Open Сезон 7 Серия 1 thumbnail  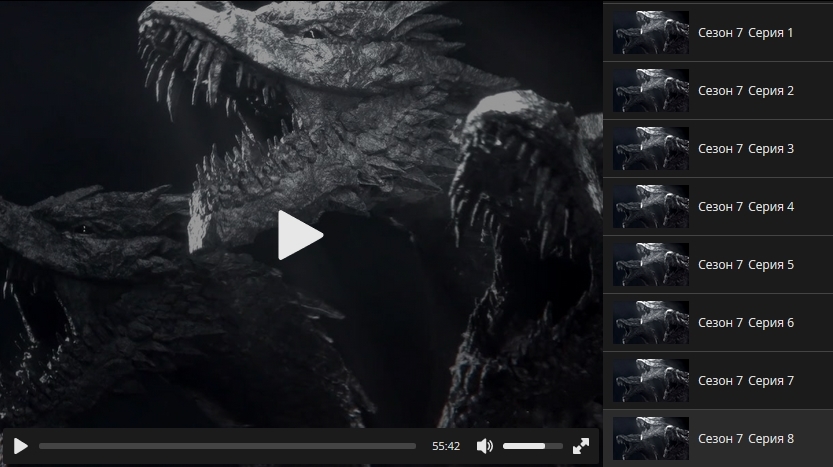[651, 32]
